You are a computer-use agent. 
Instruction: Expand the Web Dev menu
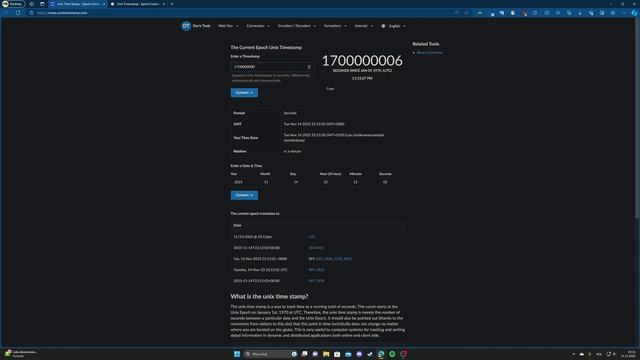[228, 26]
